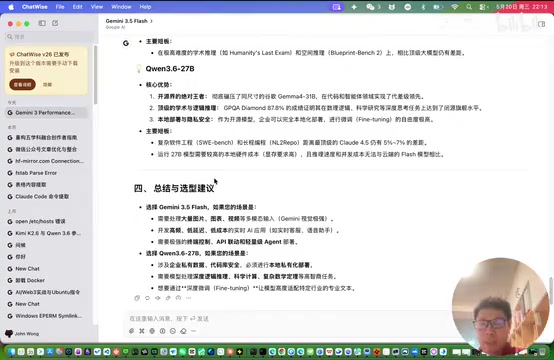Screen dimensions: 554x360
Task: Start a new chat with compose icon
Action: click(x=55, y=23)
